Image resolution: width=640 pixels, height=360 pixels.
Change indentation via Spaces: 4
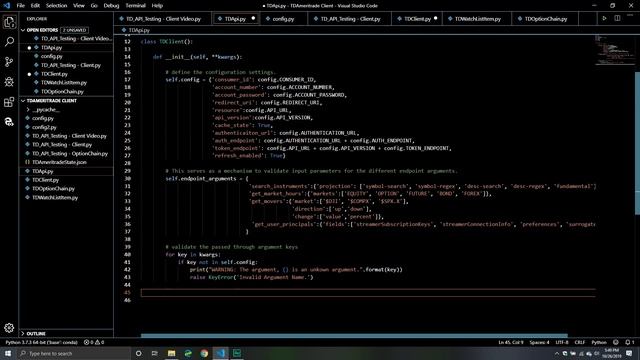540,342
